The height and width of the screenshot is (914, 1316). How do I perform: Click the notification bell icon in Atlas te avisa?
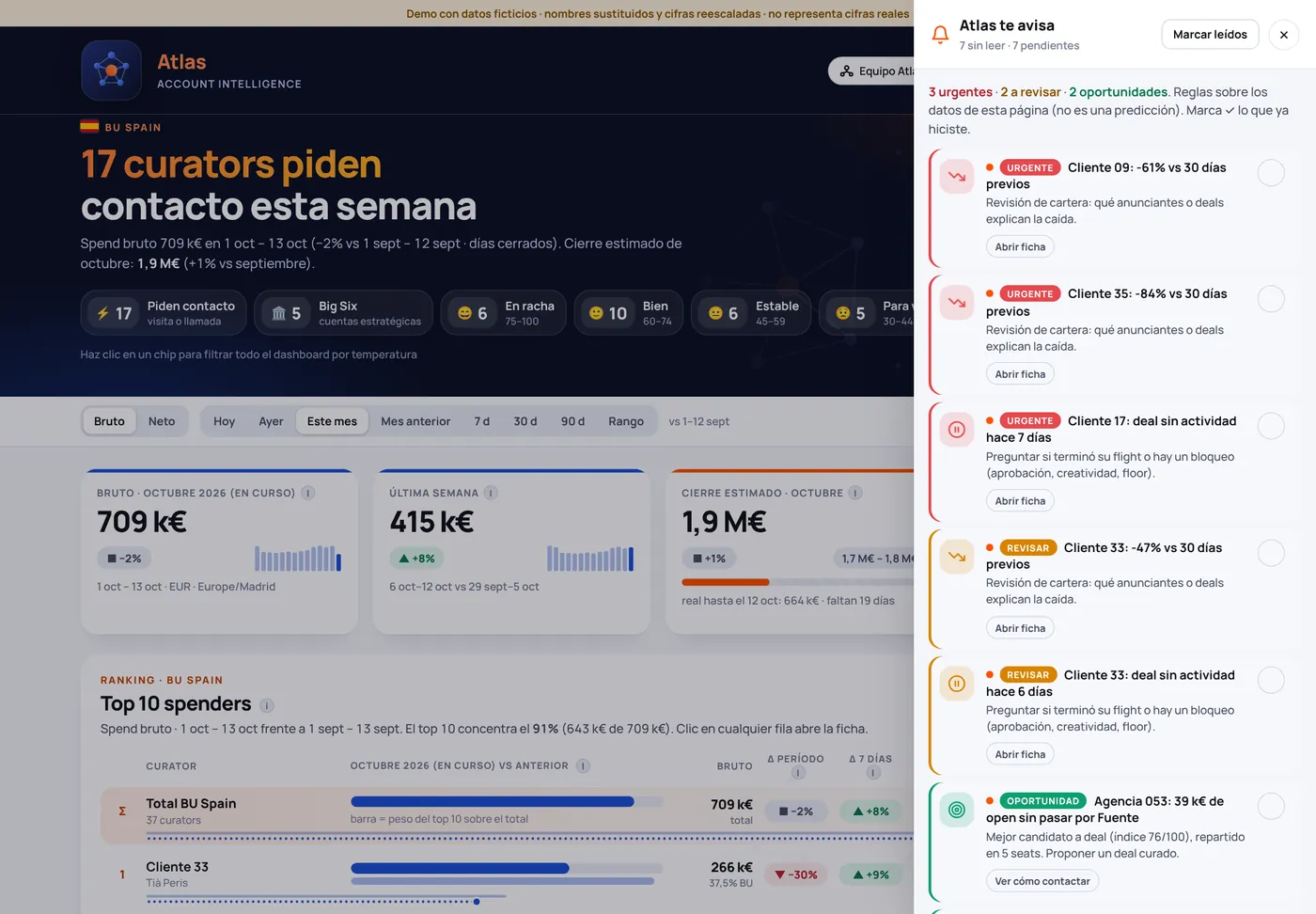[x=940, y=35]
